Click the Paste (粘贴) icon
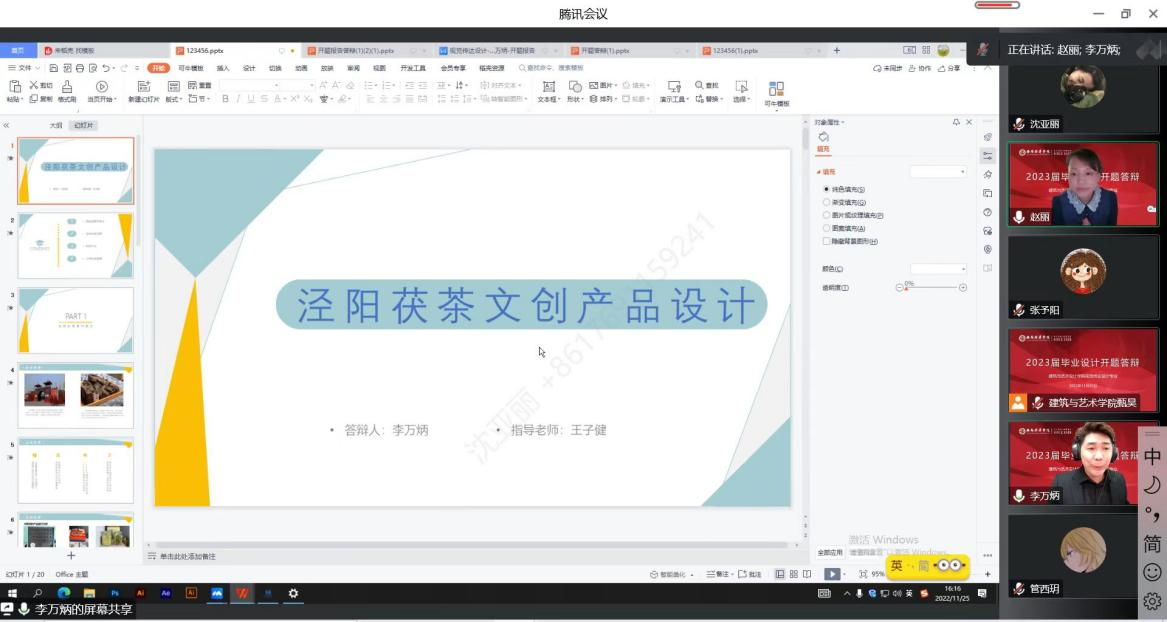Viewport: 1167px width, 622px height. click(14, 92)
